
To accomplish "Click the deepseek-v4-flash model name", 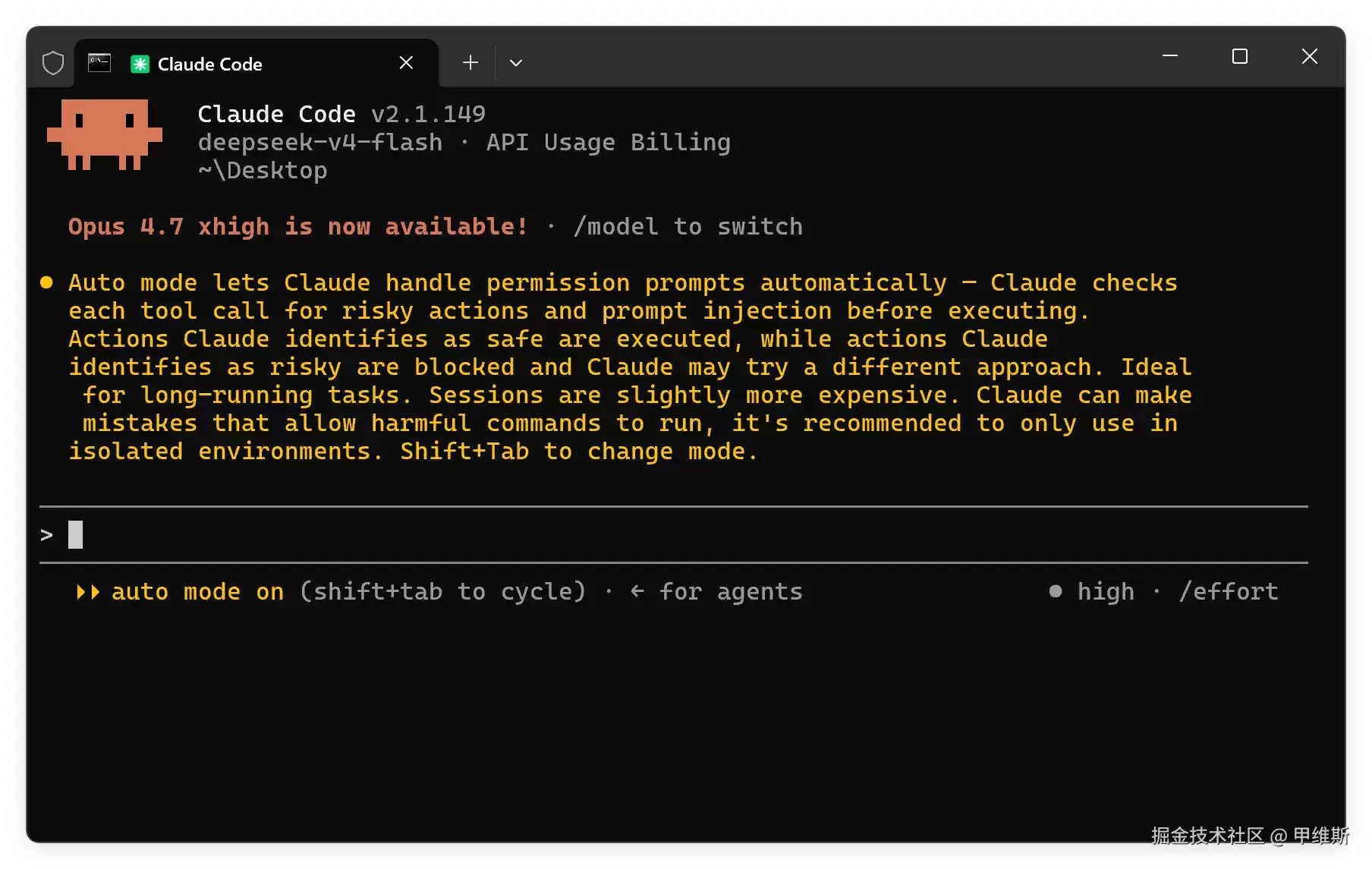I will [x=320, y=143].
